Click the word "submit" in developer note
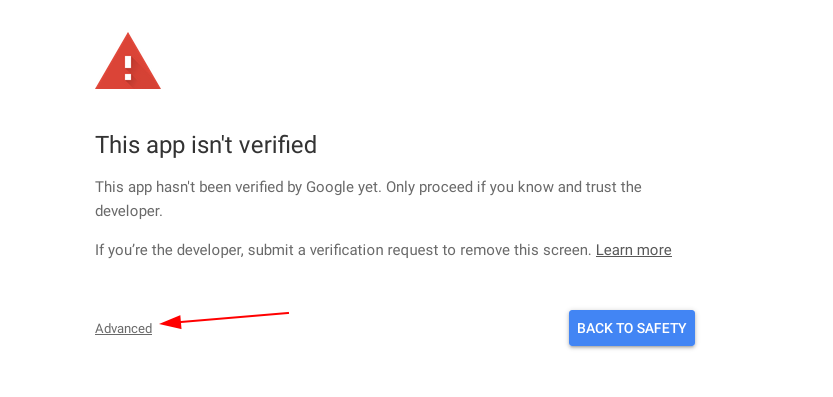 (x=269, y=250)
